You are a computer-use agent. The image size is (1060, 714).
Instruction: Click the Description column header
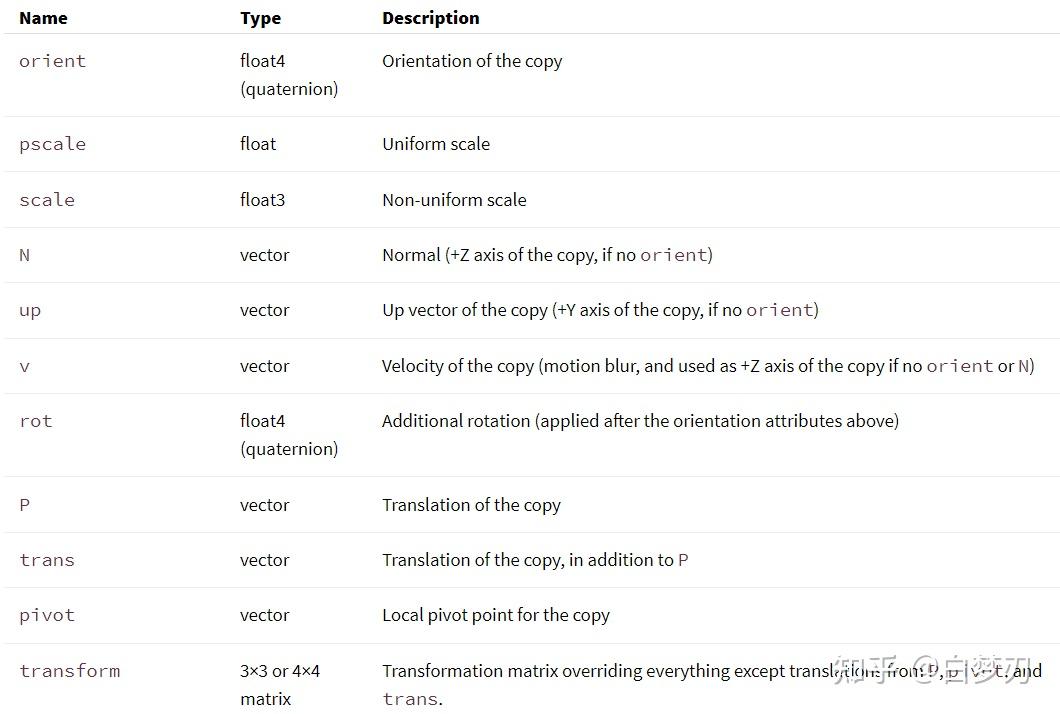coord(430,18)
